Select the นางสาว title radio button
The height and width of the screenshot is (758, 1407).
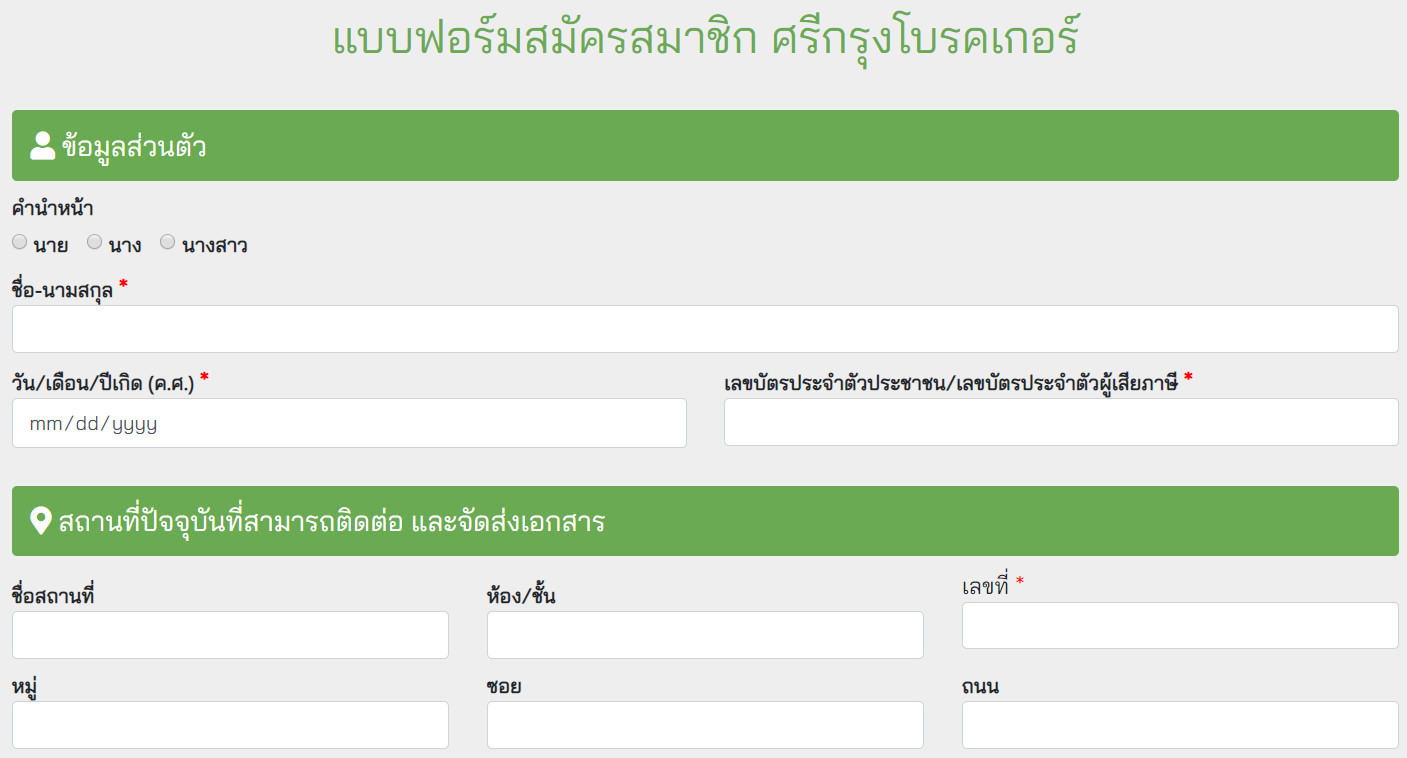[x=168, y=242]
